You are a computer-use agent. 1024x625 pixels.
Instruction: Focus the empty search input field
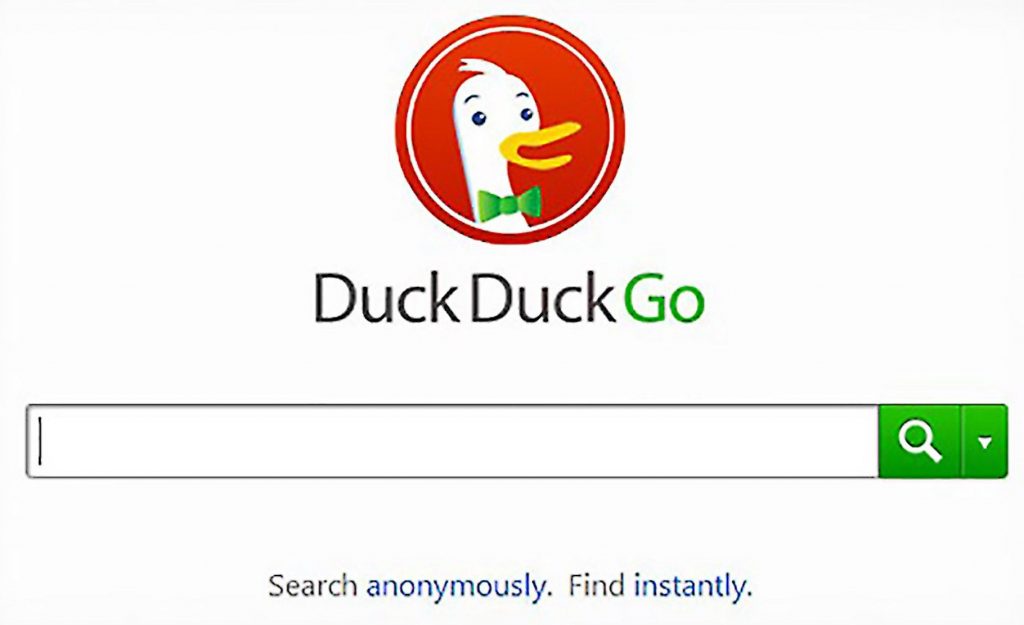453,441
